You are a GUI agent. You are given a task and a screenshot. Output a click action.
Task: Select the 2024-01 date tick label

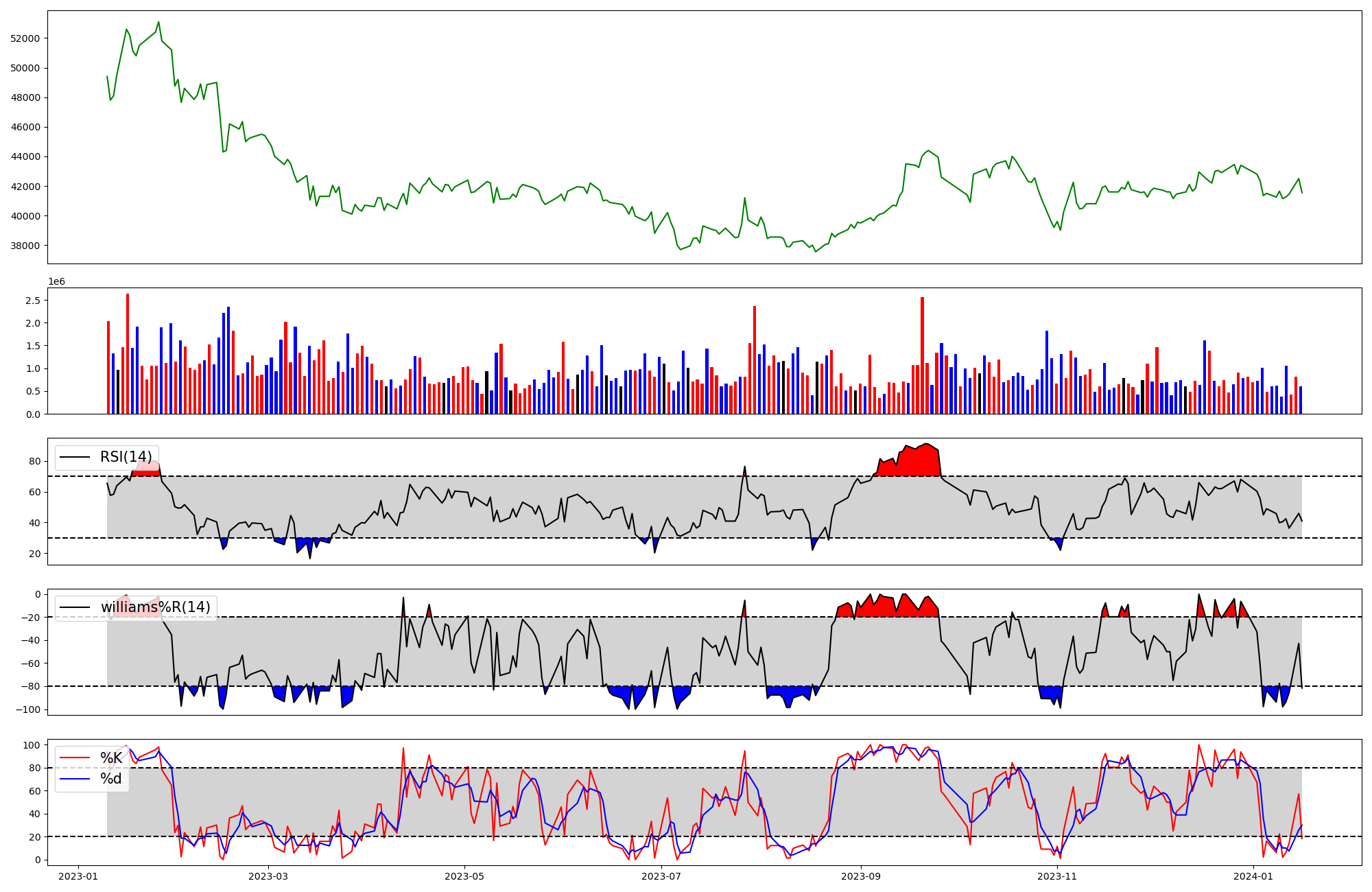[x=1253, y=876]
